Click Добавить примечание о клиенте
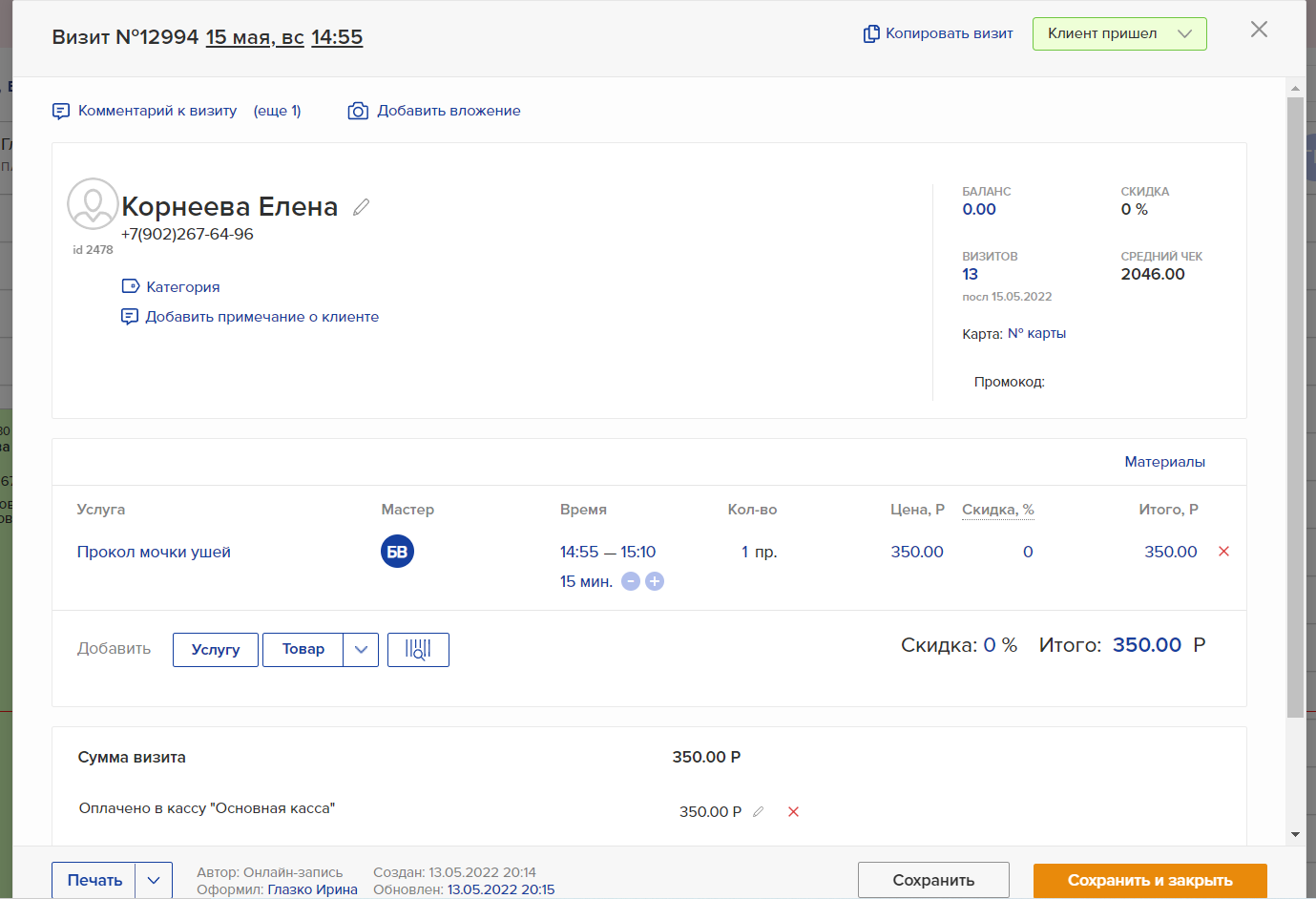Image resolution: width=1316 pixels, height=899 pixels. (x=261, y=317)
